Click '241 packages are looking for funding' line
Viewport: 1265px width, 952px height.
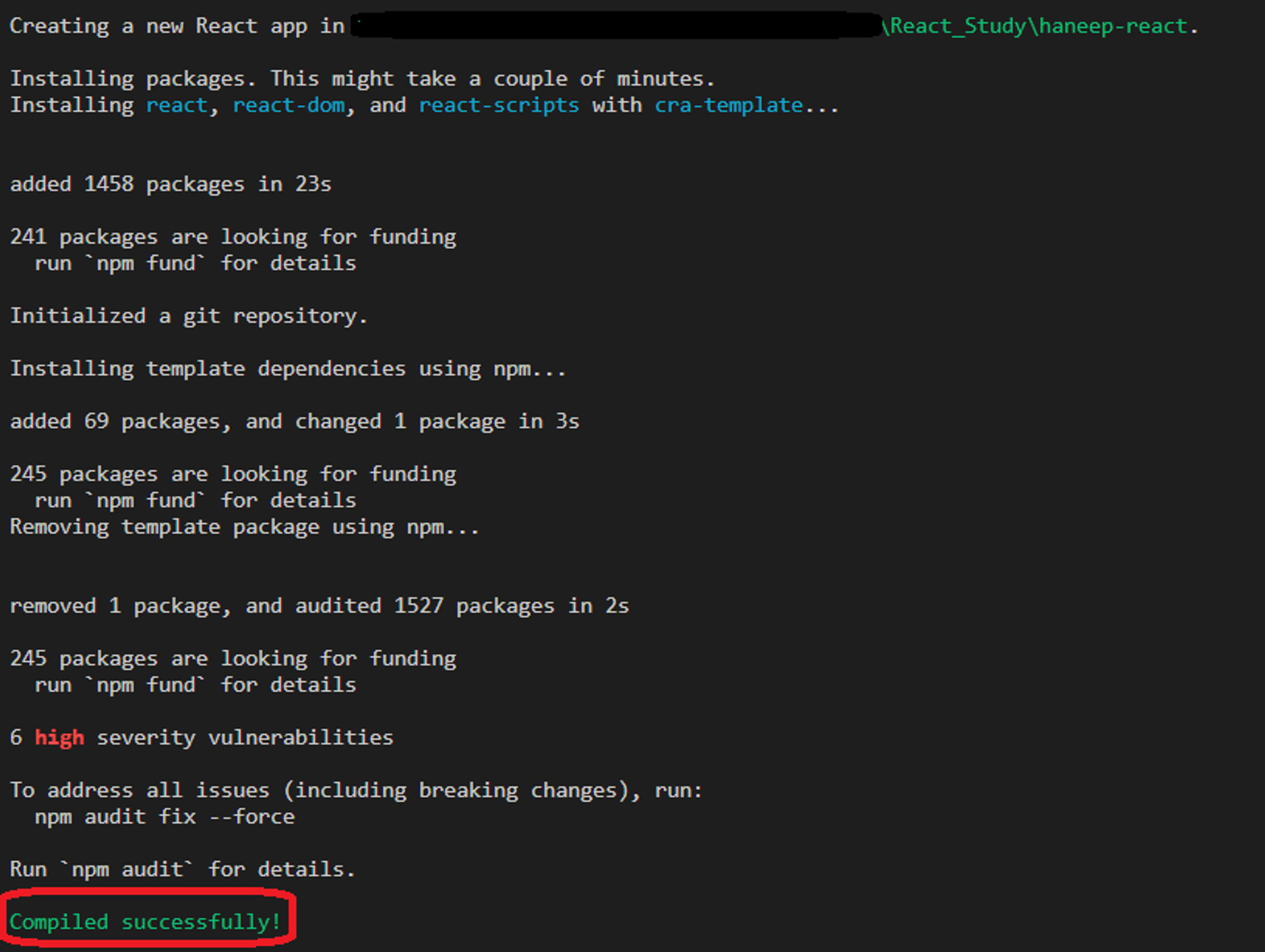233,237
